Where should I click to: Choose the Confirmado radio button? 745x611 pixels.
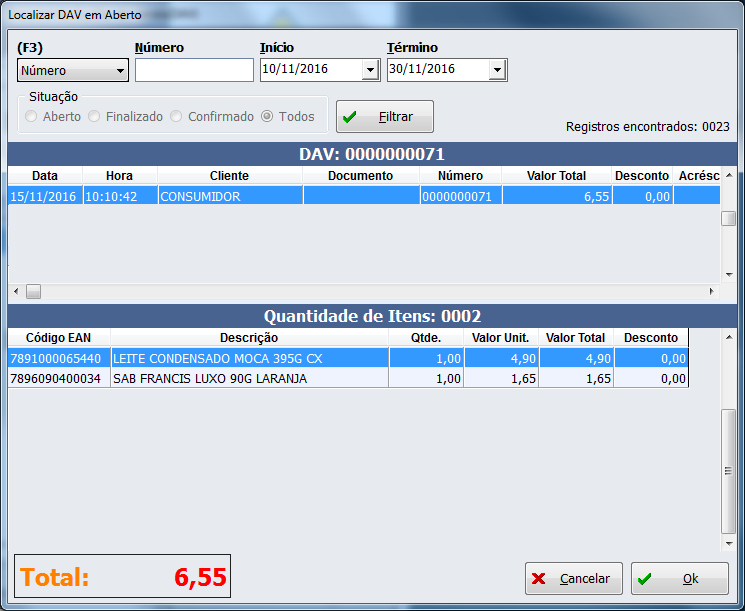point(177,117)
